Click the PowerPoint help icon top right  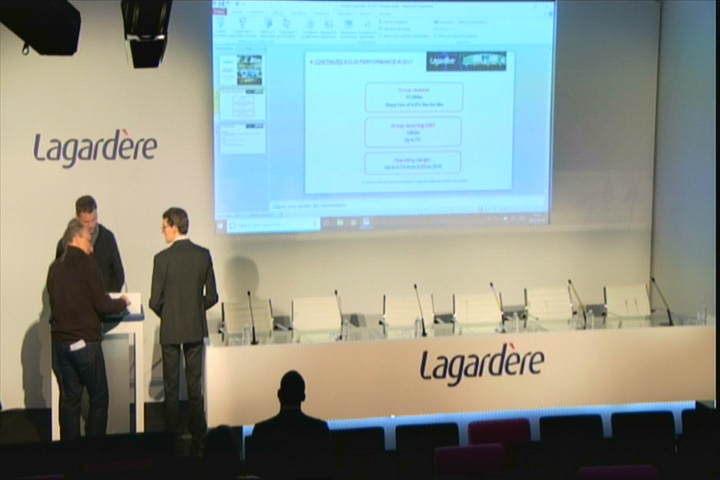tap(551, 14)
